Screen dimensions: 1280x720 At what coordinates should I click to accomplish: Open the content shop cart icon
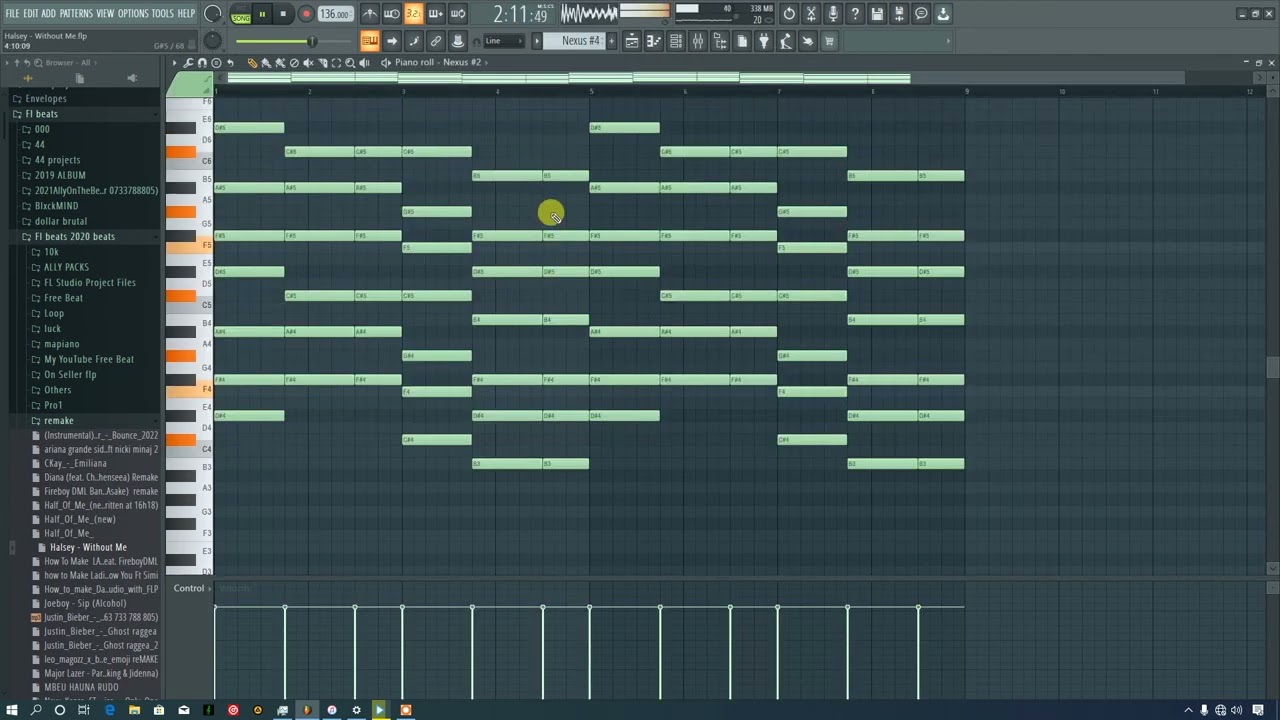click(x=829, y=41)
